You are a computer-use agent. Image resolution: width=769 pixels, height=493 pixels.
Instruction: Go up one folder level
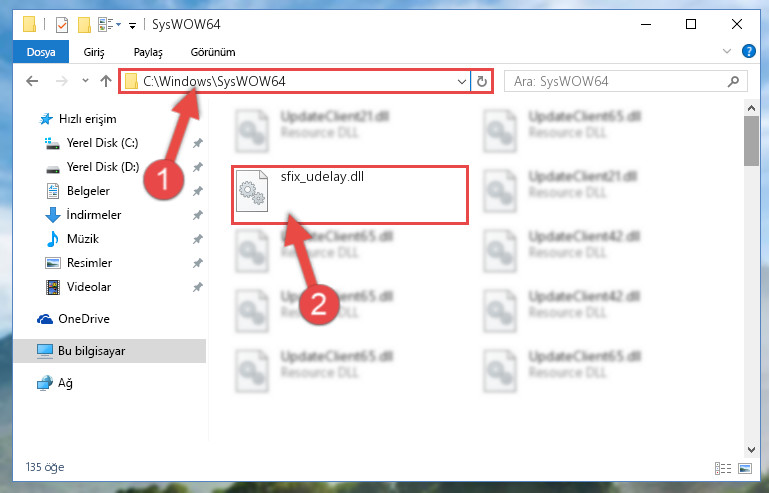click(106, 81)
